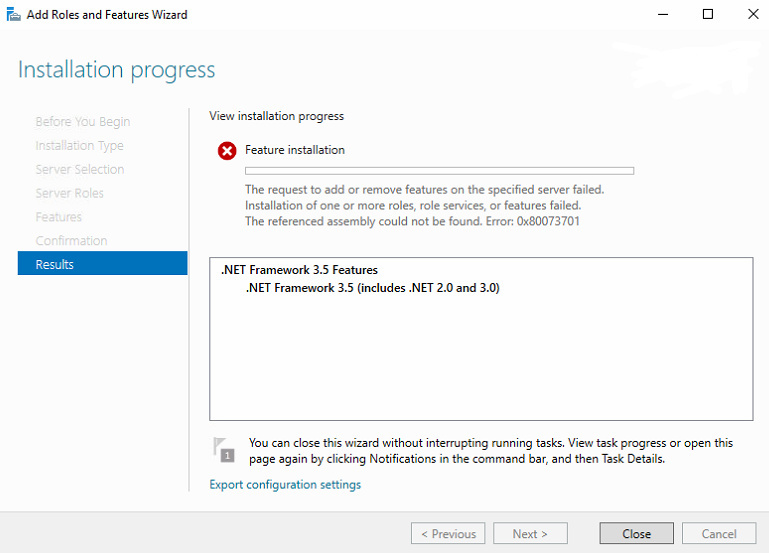
Task: Click the error code 0x80073701 text line
Action: [x=412, y=221]
